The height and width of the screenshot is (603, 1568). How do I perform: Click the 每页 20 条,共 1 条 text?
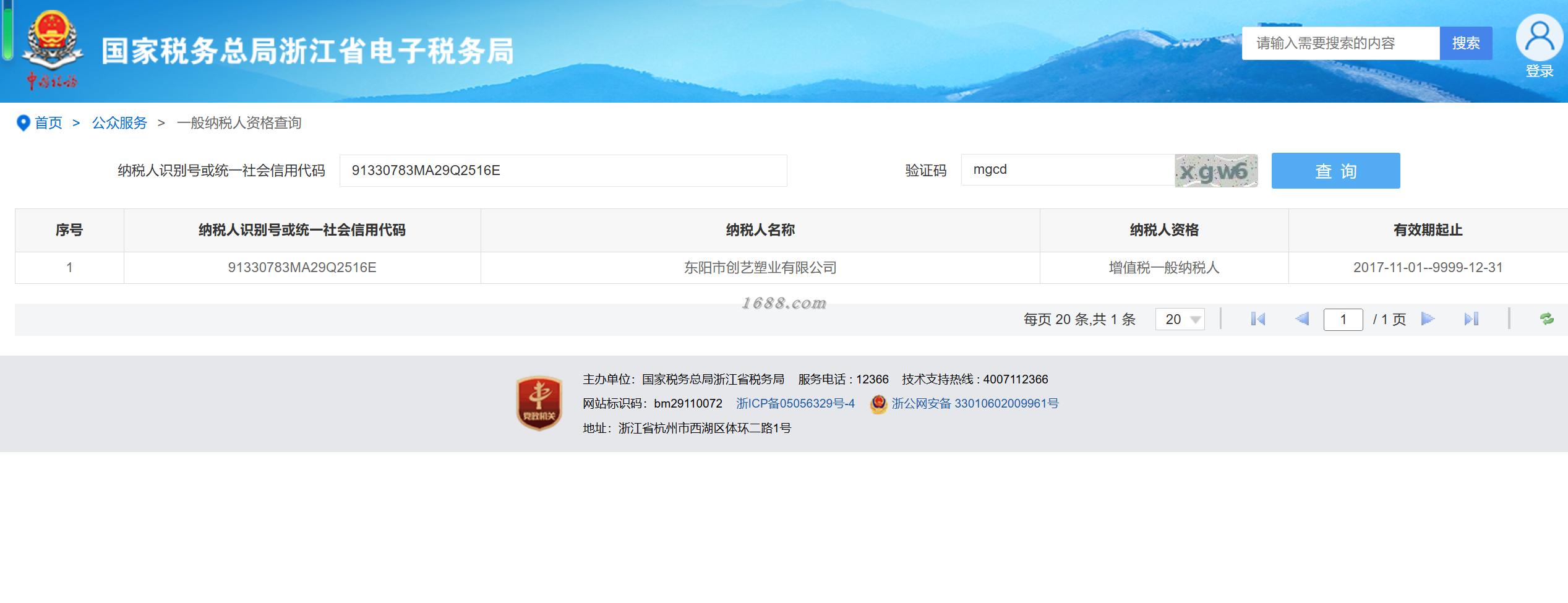click(x=1079, y=319)
